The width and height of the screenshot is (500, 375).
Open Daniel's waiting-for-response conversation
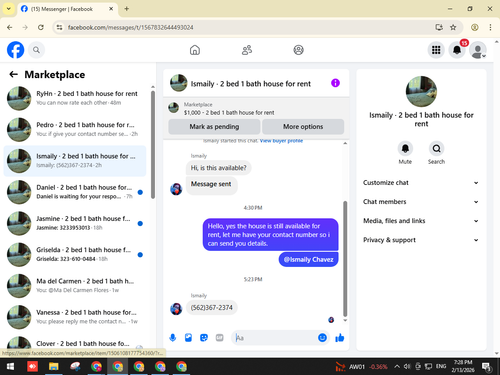[75, 192]
